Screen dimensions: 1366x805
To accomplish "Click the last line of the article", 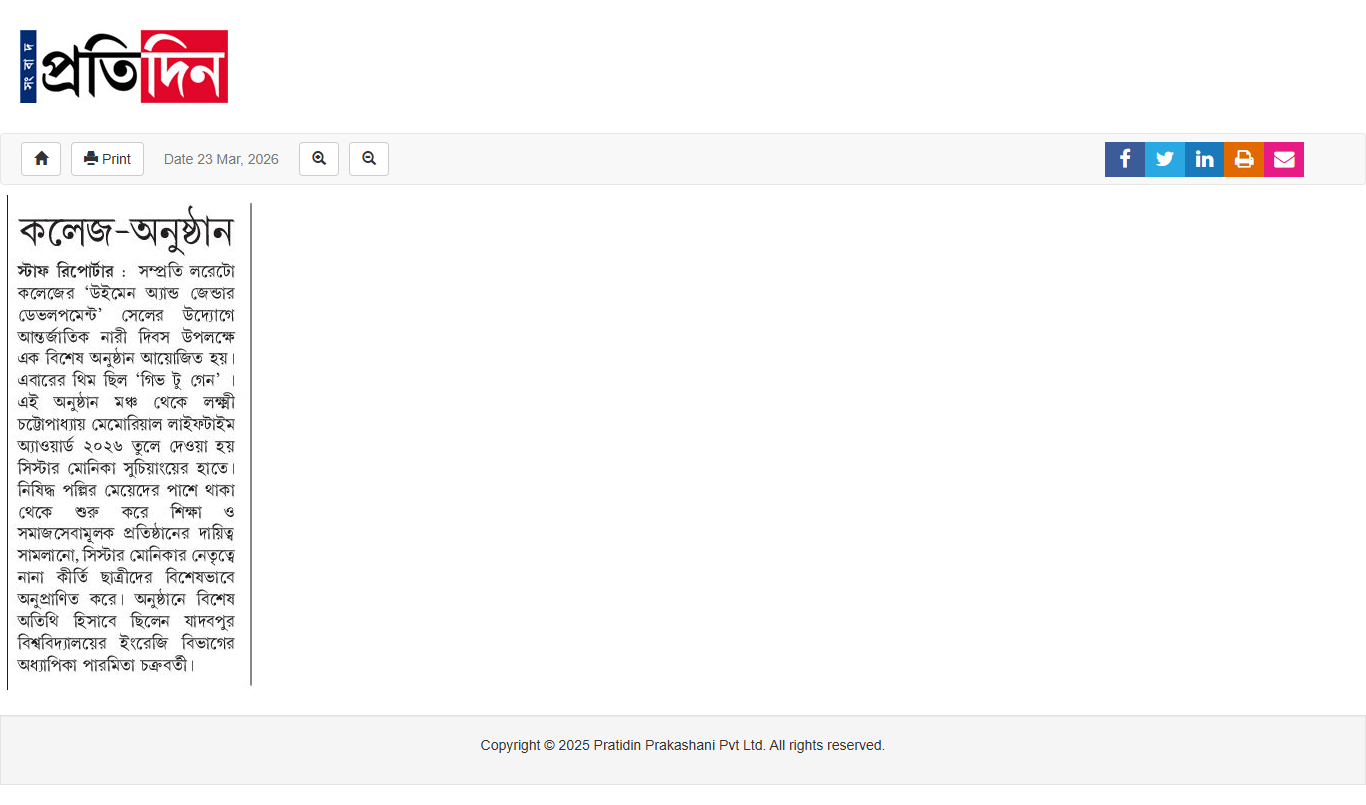I will pyautogui.click(x=106, y=664).
